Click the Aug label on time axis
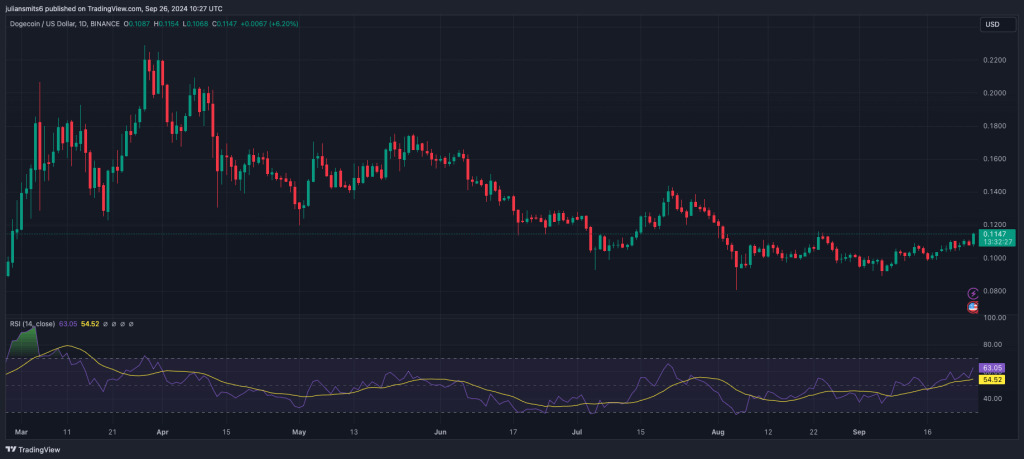The width and height of the screenshot is (1024, 459). (718, 432)
